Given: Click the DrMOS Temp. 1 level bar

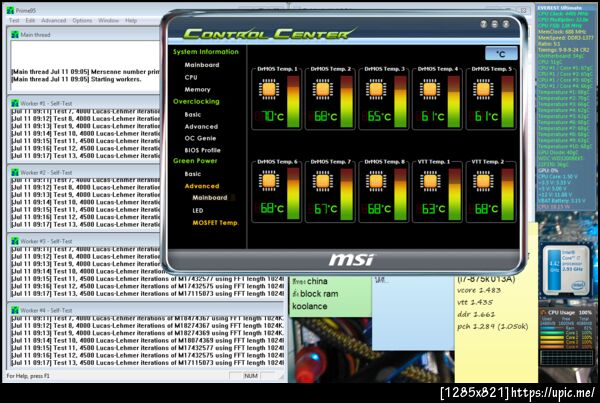Looking at the screenshot, I should click(293, 101).
